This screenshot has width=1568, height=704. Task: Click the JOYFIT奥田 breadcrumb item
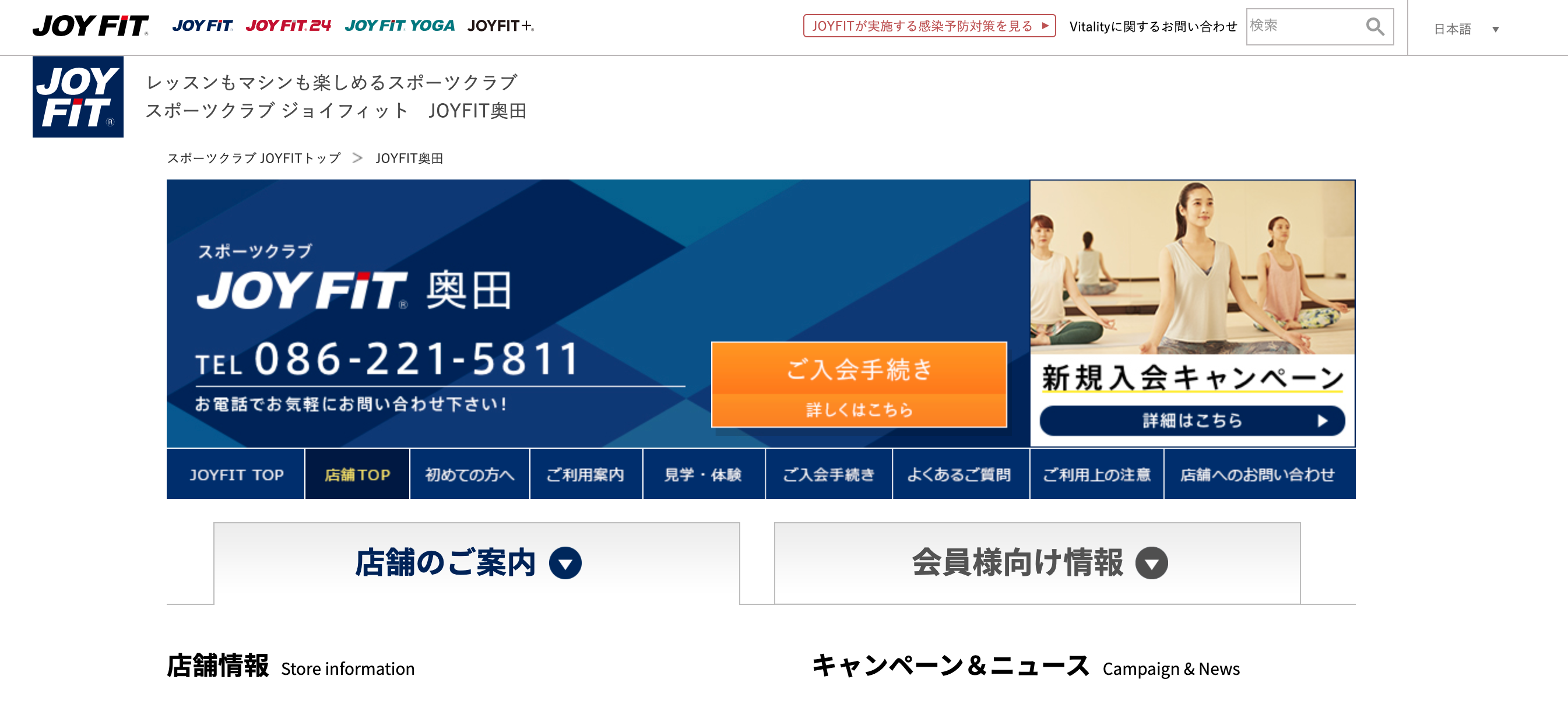[x=409, y=158]
